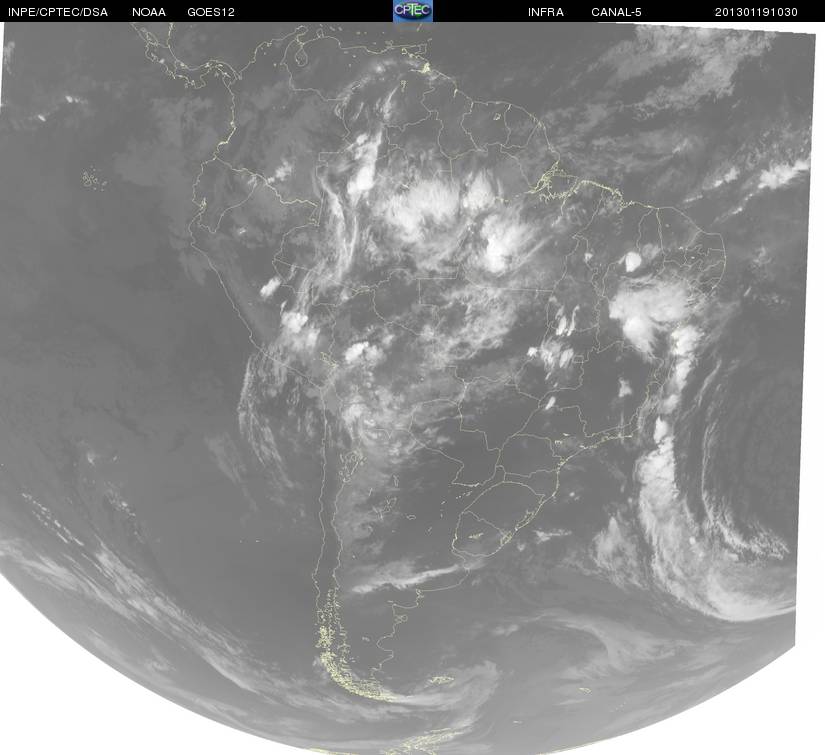825x755 pixels.
Task: Click the NOAA label in the header
Action: pos(149,12)
